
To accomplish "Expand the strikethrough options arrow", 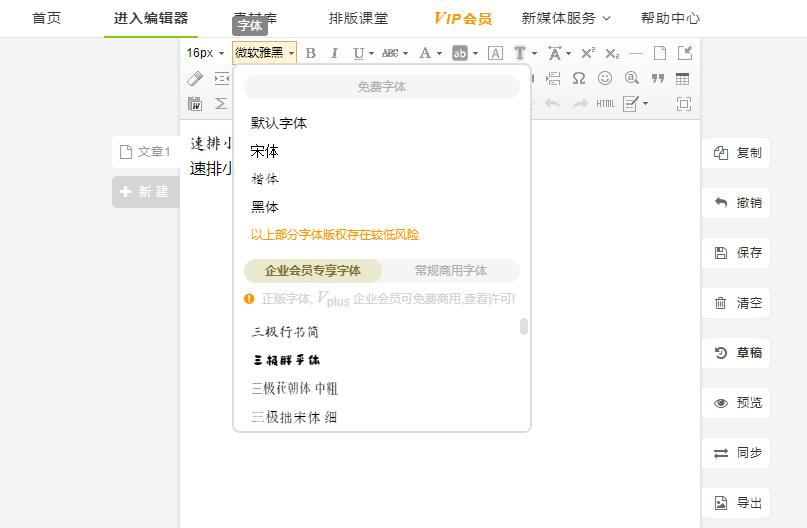I will 406,54.
